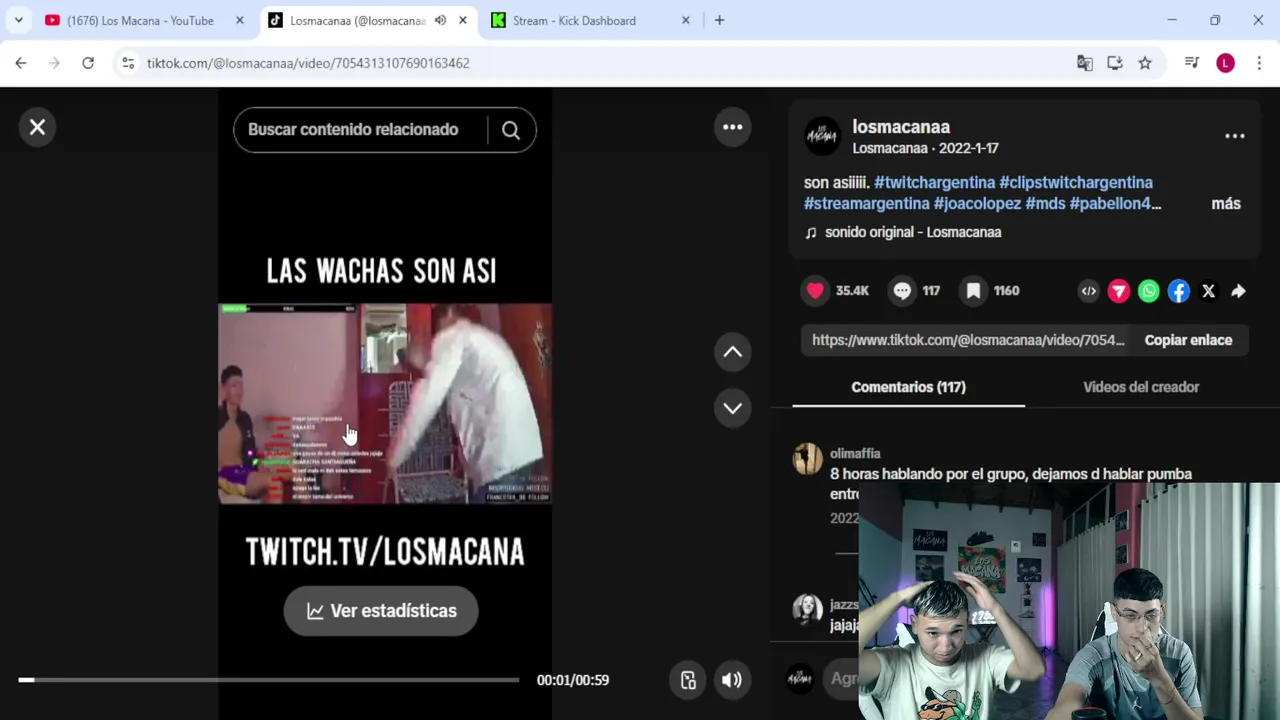Select the Losmacanaa TikTok tab

click(x=358, y=20)
